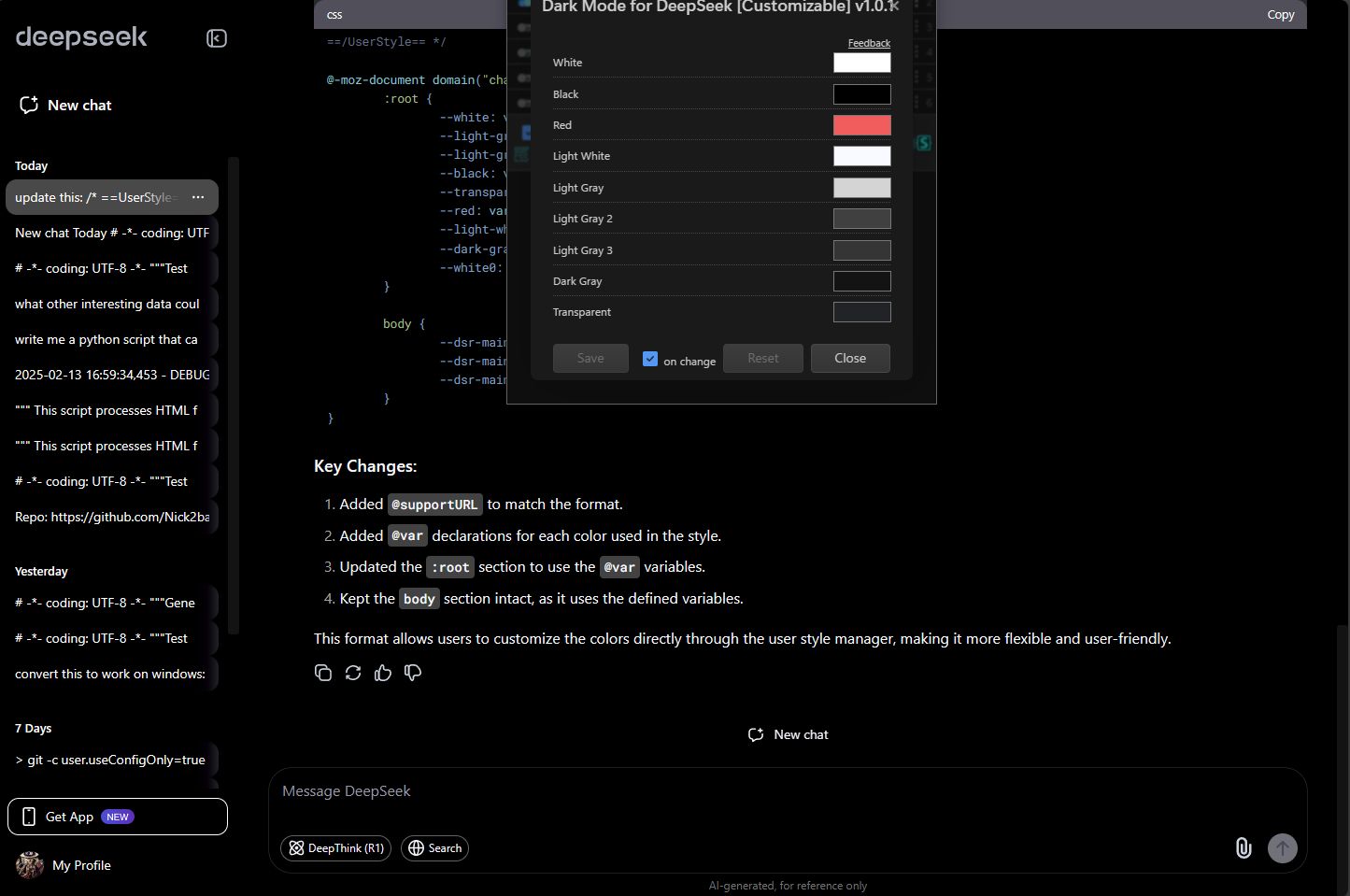
Task: Toggle DeepThink (R1) mode
Action: (335, 848)
